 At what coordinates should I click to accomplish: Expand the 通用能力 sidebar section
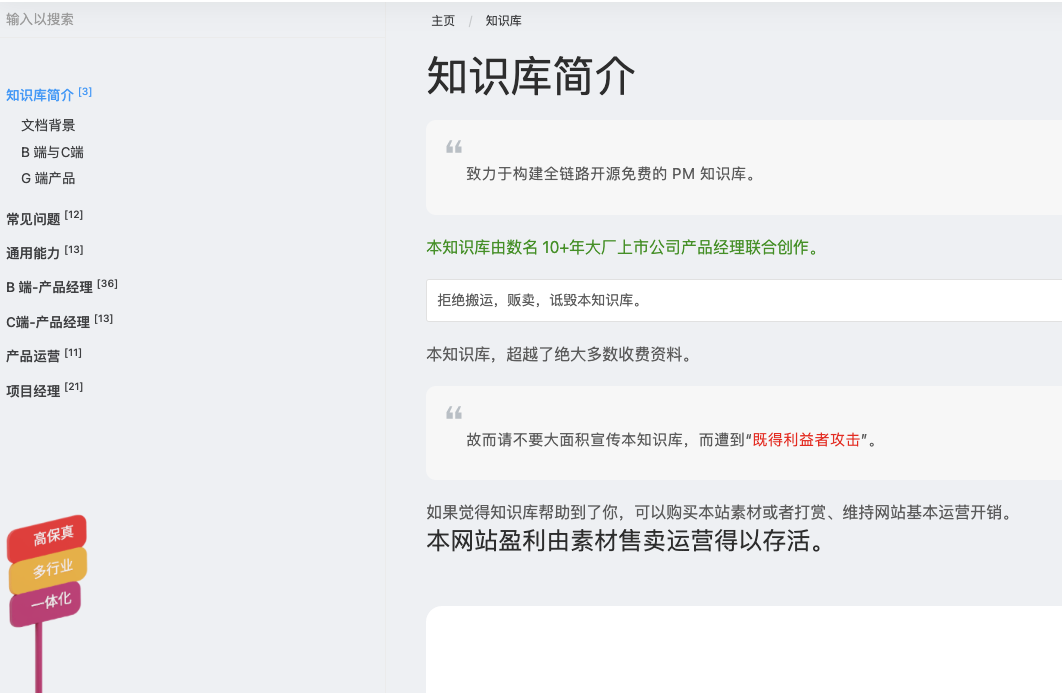point(31,251)
